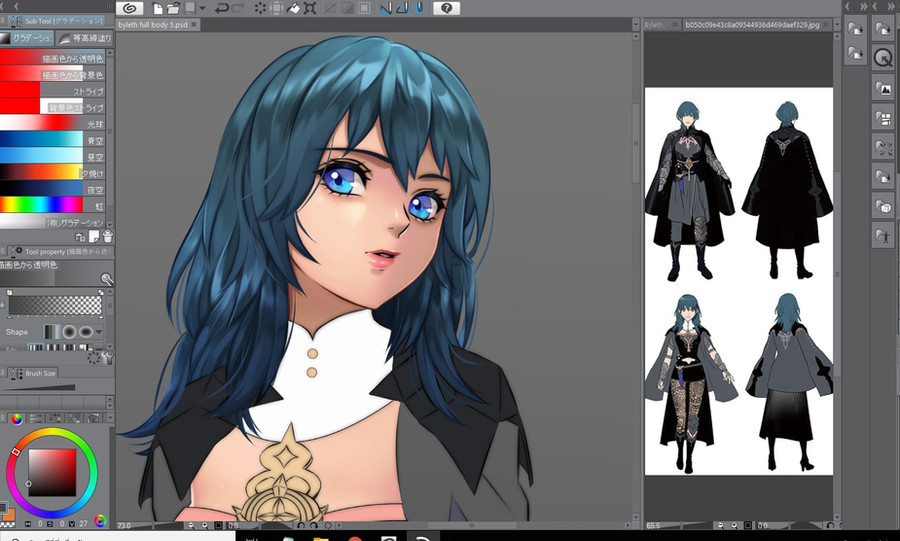Open Windows taskbar search box
This screenshot has height=541, width=900.
117,536
